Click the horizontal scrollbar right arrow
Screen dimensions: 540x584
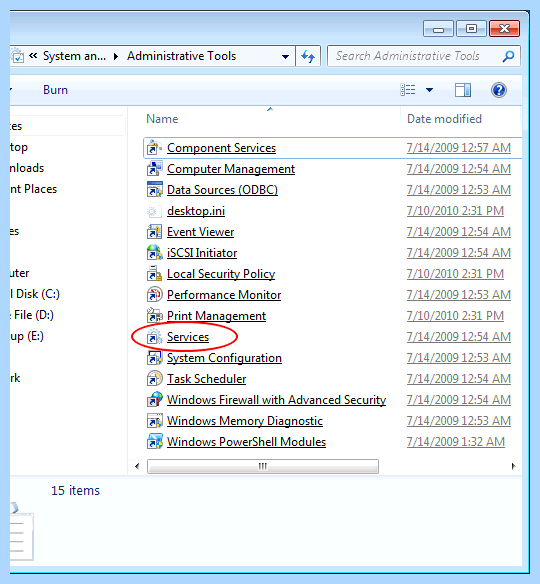(x=513, y=466)
